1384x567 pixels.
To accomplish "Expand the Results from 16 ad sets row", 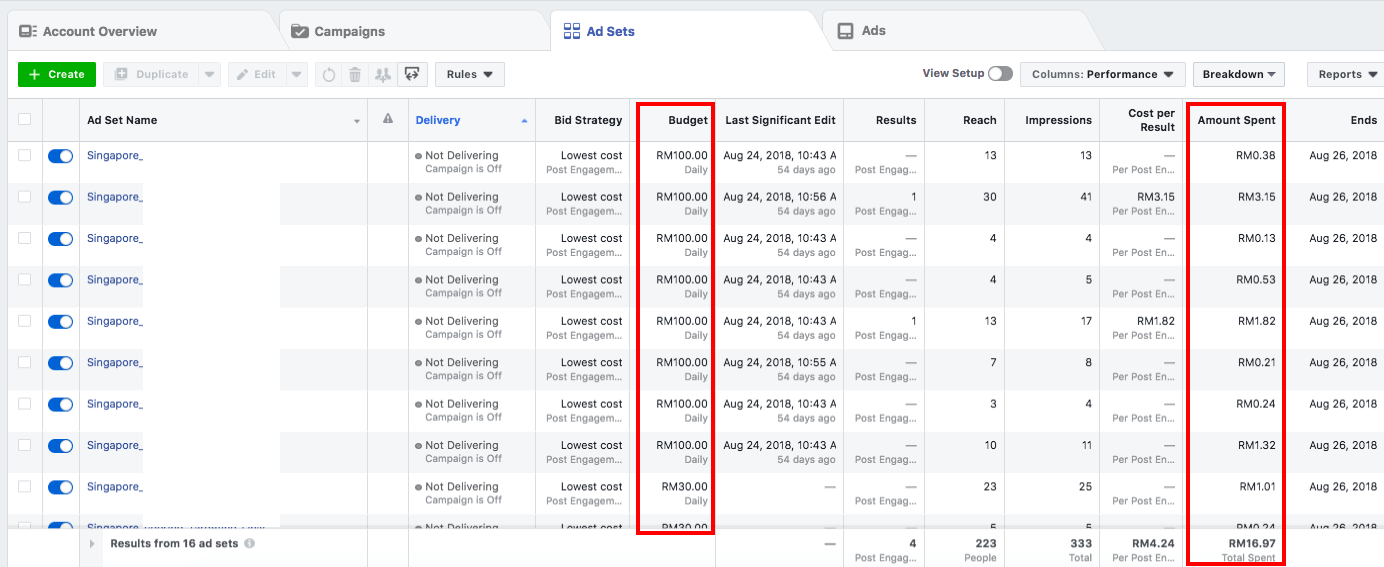I will [93, 543].
